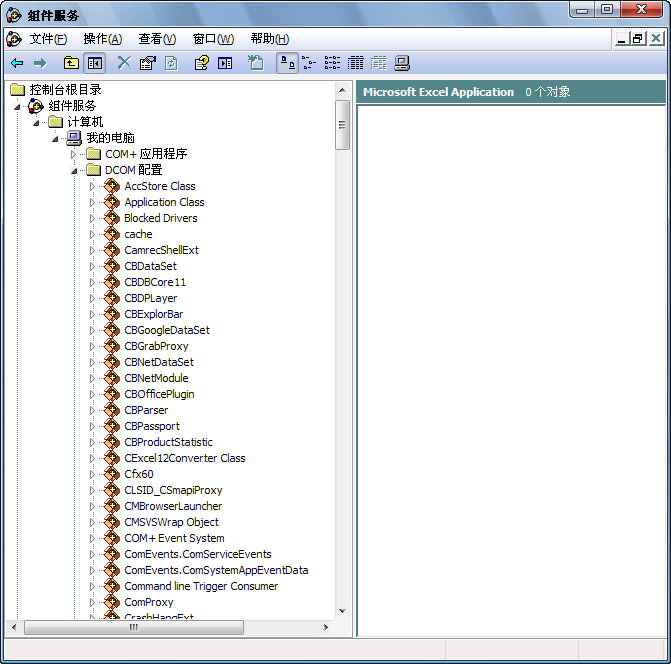Collapse the 计算机 tree node
The width and height of the screenshot is (671, 664).
tap(36, 123)
